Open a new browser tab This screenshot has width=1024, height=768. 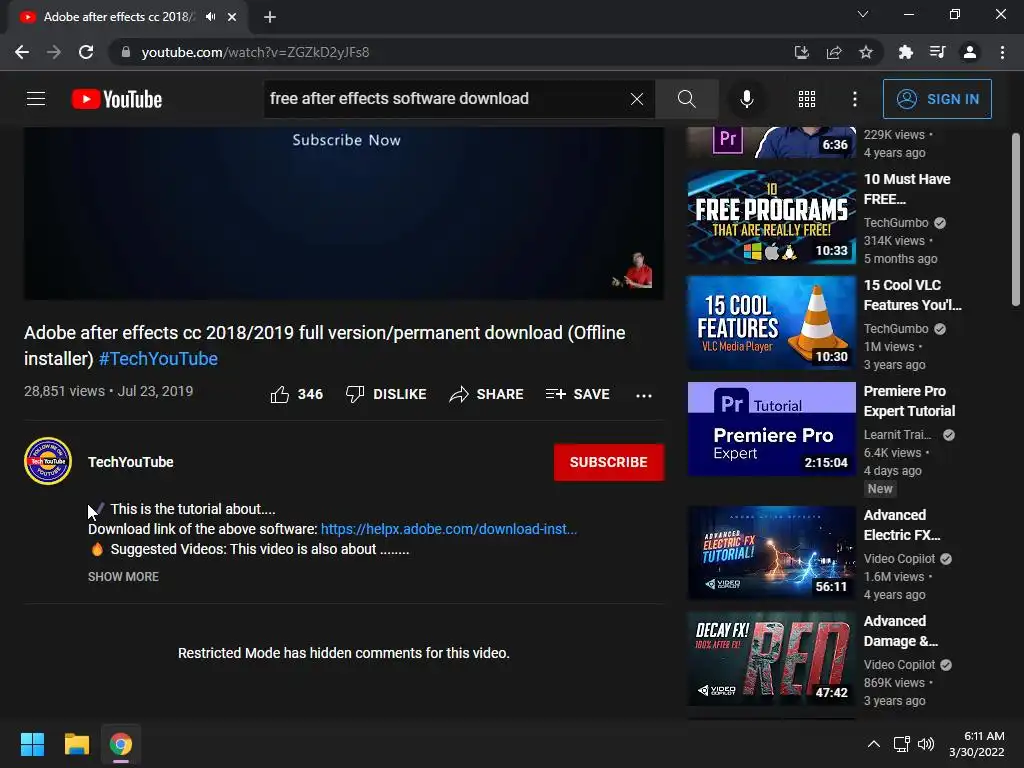pos(270,17)
